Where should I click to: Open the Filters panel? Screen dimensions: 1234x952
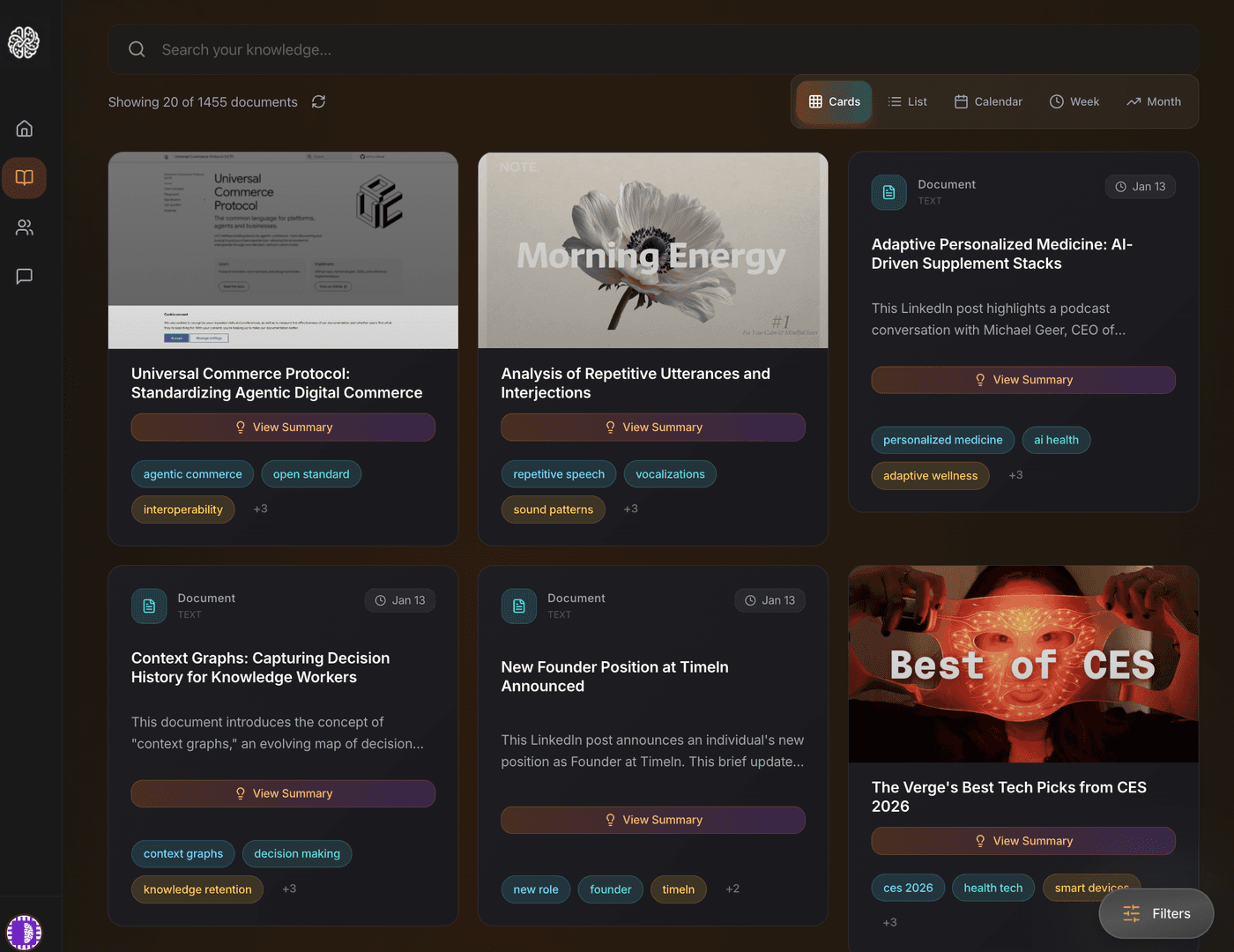[x=1156, y=913]
